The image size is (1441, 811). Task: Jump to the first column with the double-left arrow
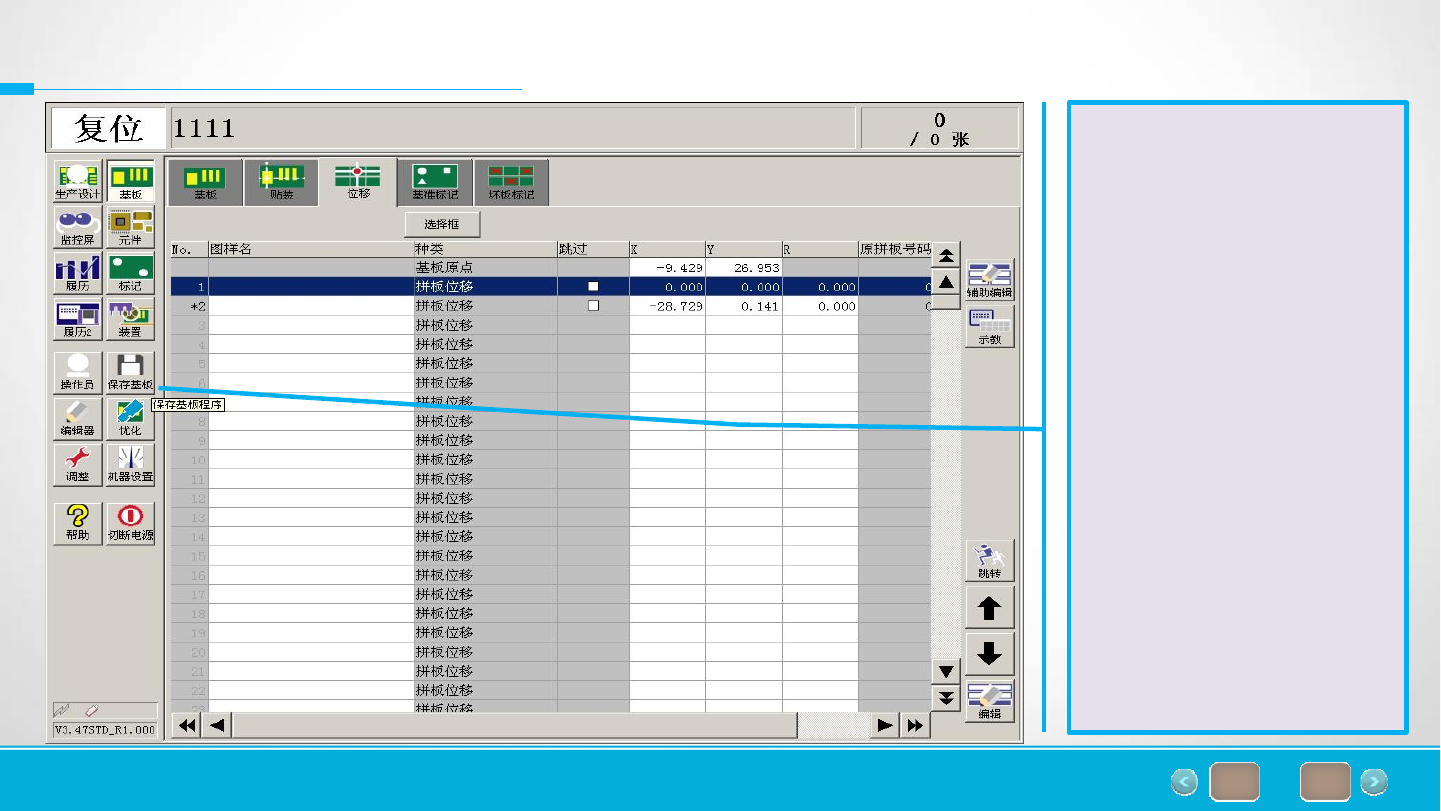pyautogui.click(x=186, y=726)
